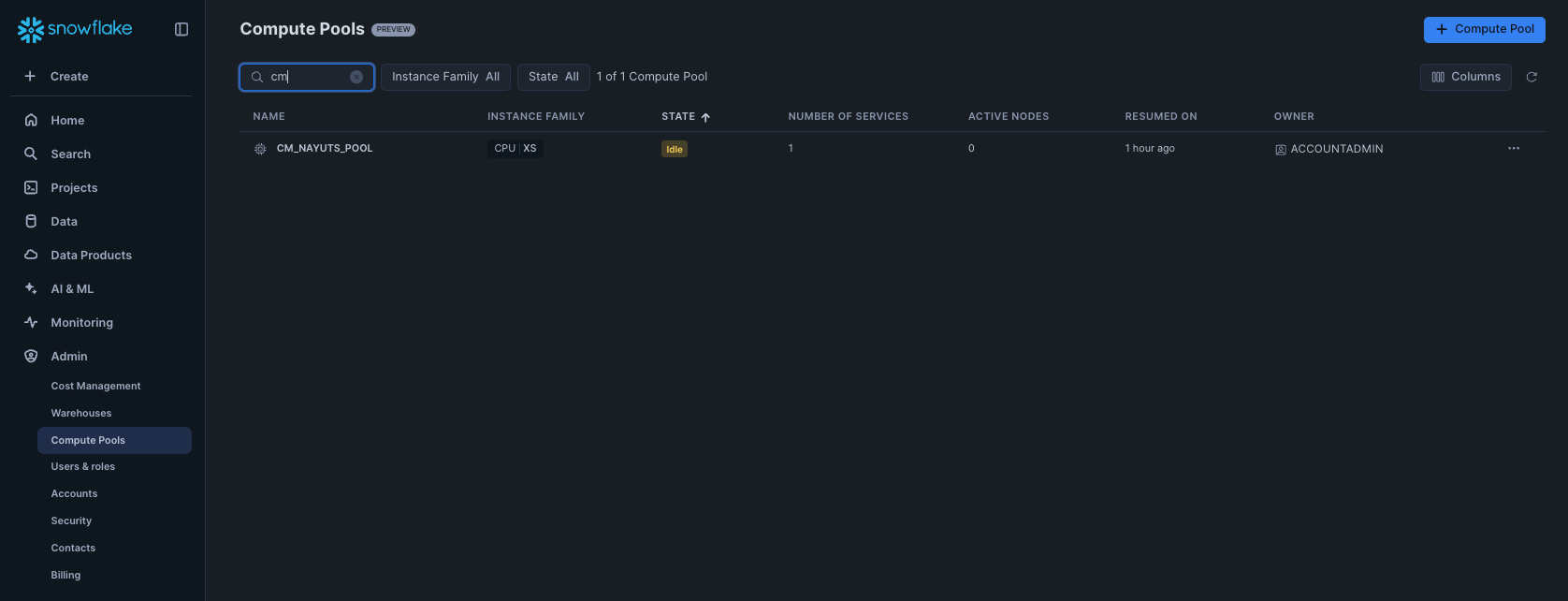This screenshot has width=1568, height=601.
Task: Click the '1 of 1 Compute Pool' count
Action: (652, 77)
